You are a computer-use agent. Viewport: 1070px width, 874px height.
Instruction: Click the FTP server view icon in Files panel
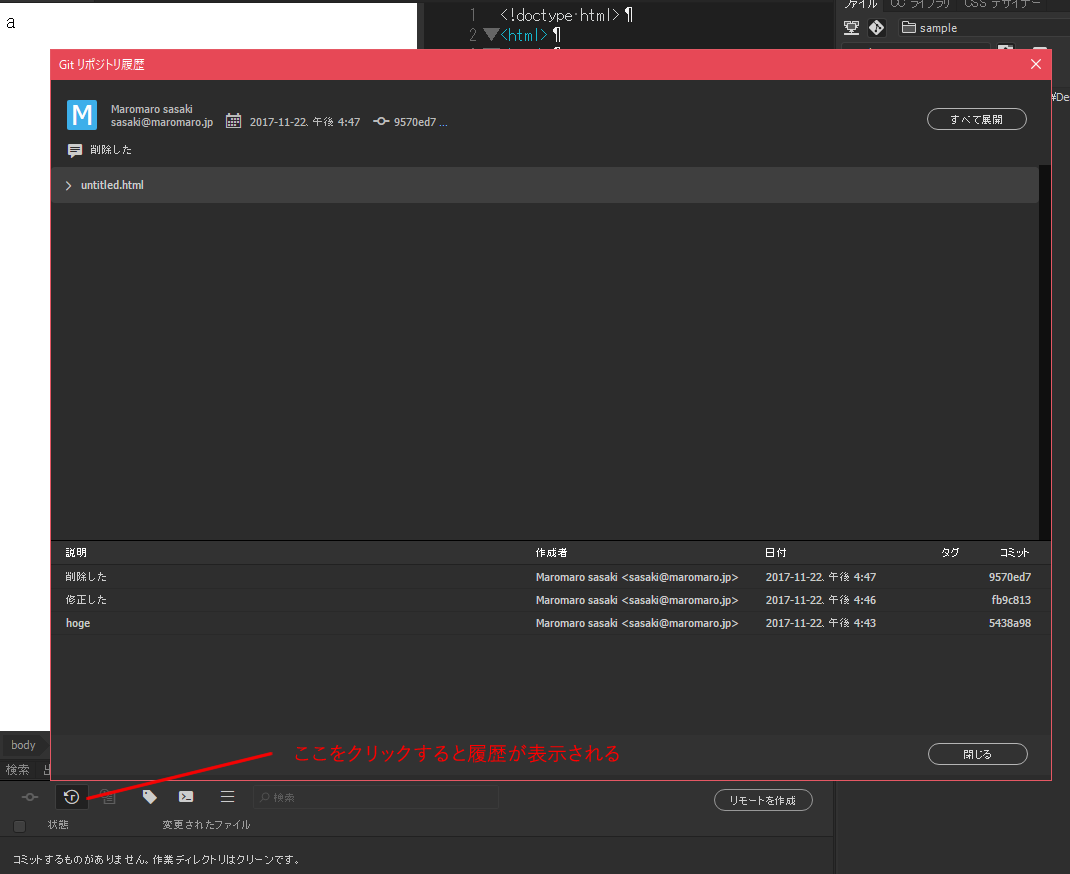851,27
